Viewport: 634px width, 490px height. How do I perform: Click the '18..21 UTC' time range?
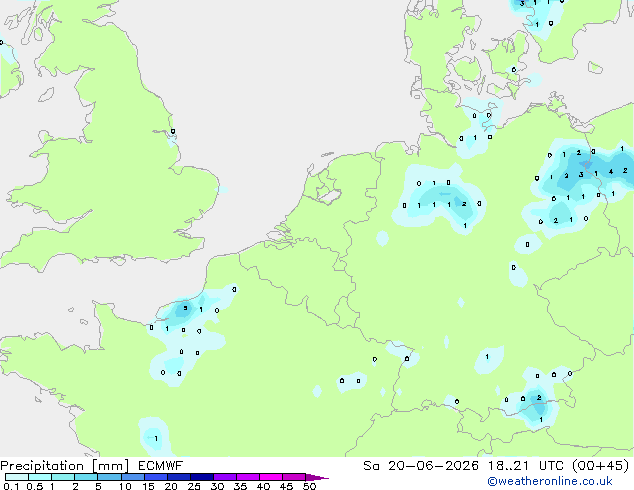tap(525, 466)
